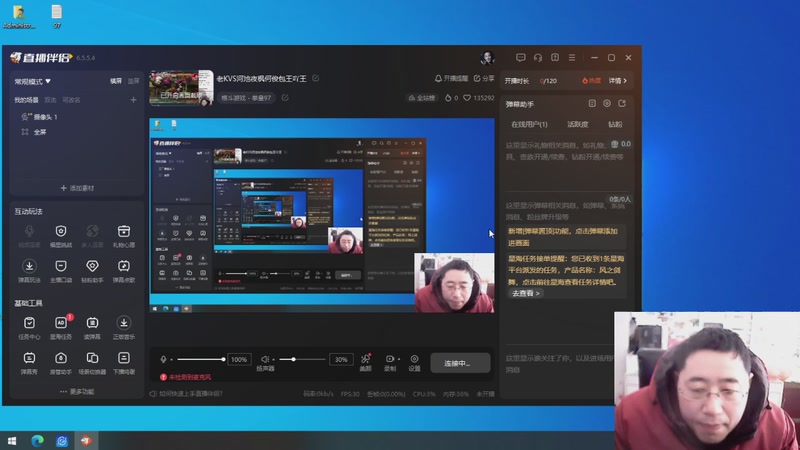Click 连接中... start stream button
The image size is (800, 450).
tap(460, 363)
